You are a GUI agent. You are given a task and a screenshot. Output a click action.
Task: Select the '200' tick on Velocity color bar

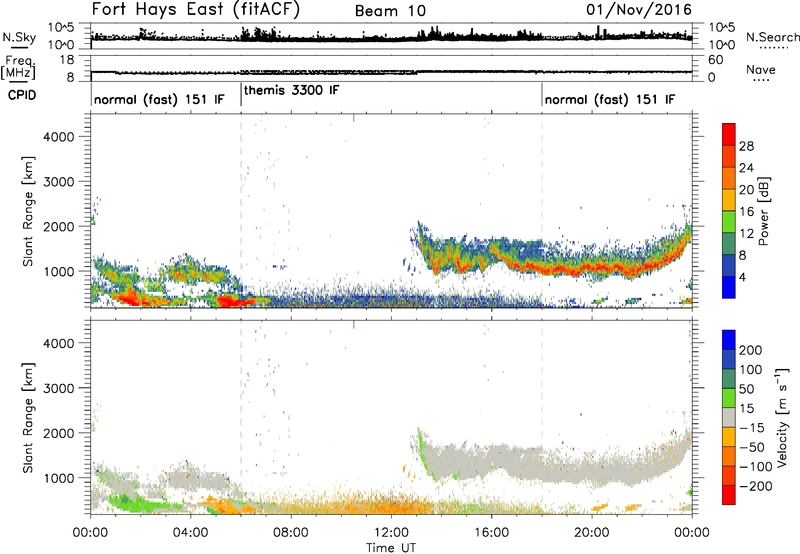click(x=750, y=350)
